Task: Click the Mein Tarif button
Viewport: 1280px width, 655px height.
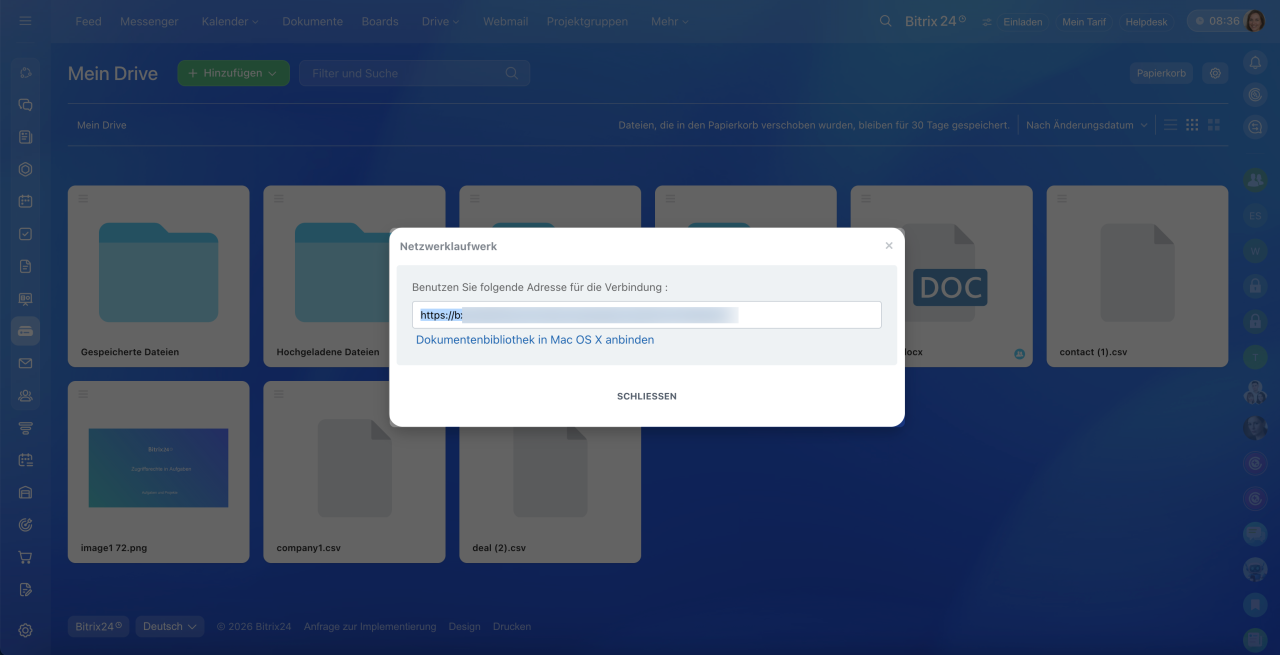Action: click(1084, 22)
